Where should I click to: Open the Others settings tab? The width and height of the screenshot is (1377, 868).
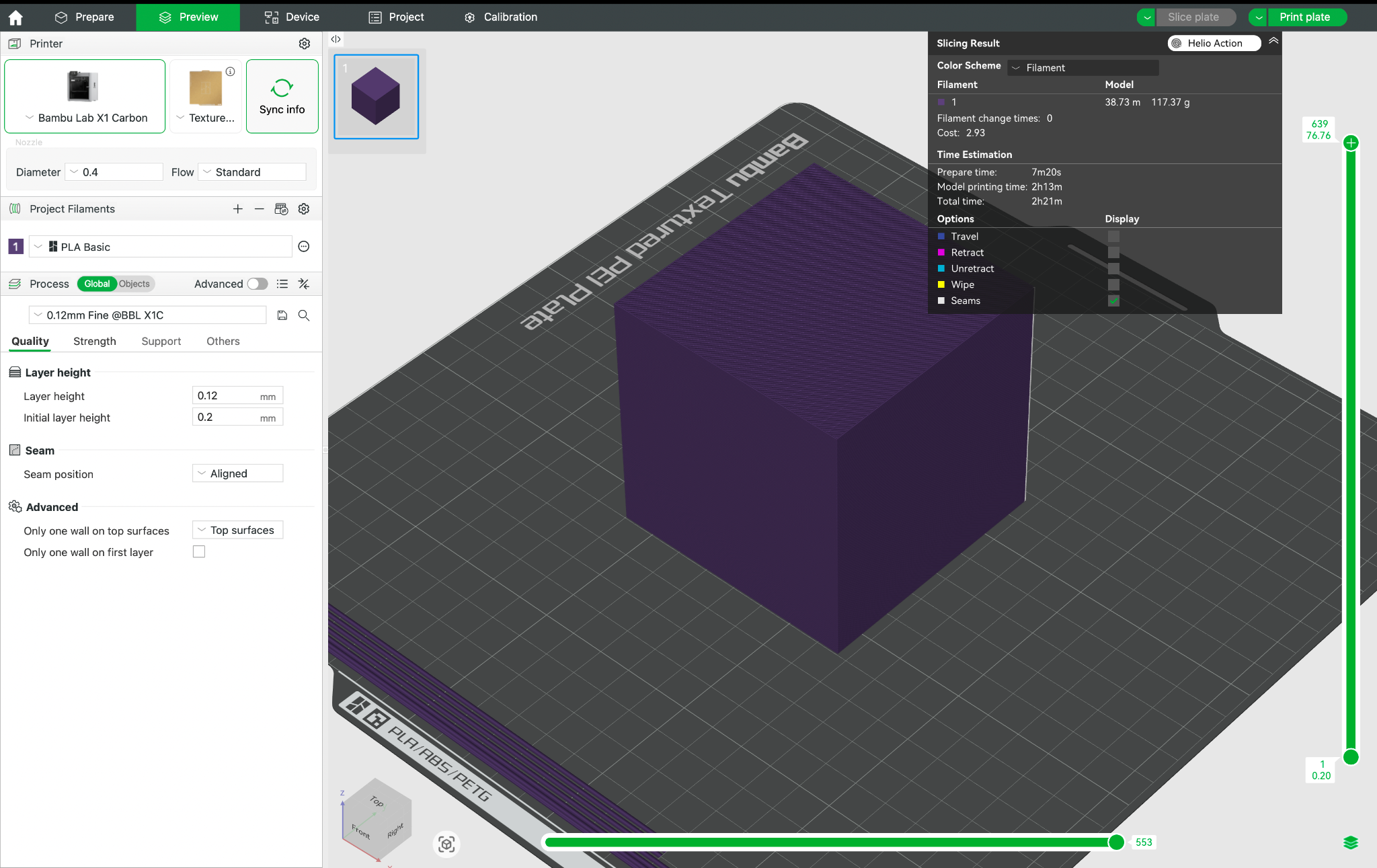[223, 341]
